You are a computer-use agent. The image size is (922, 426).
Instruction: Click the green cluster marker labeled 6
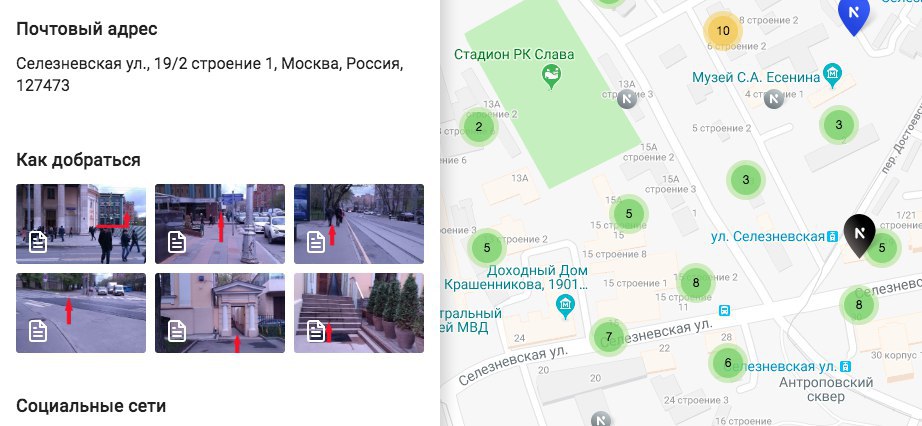click(728, 363)
